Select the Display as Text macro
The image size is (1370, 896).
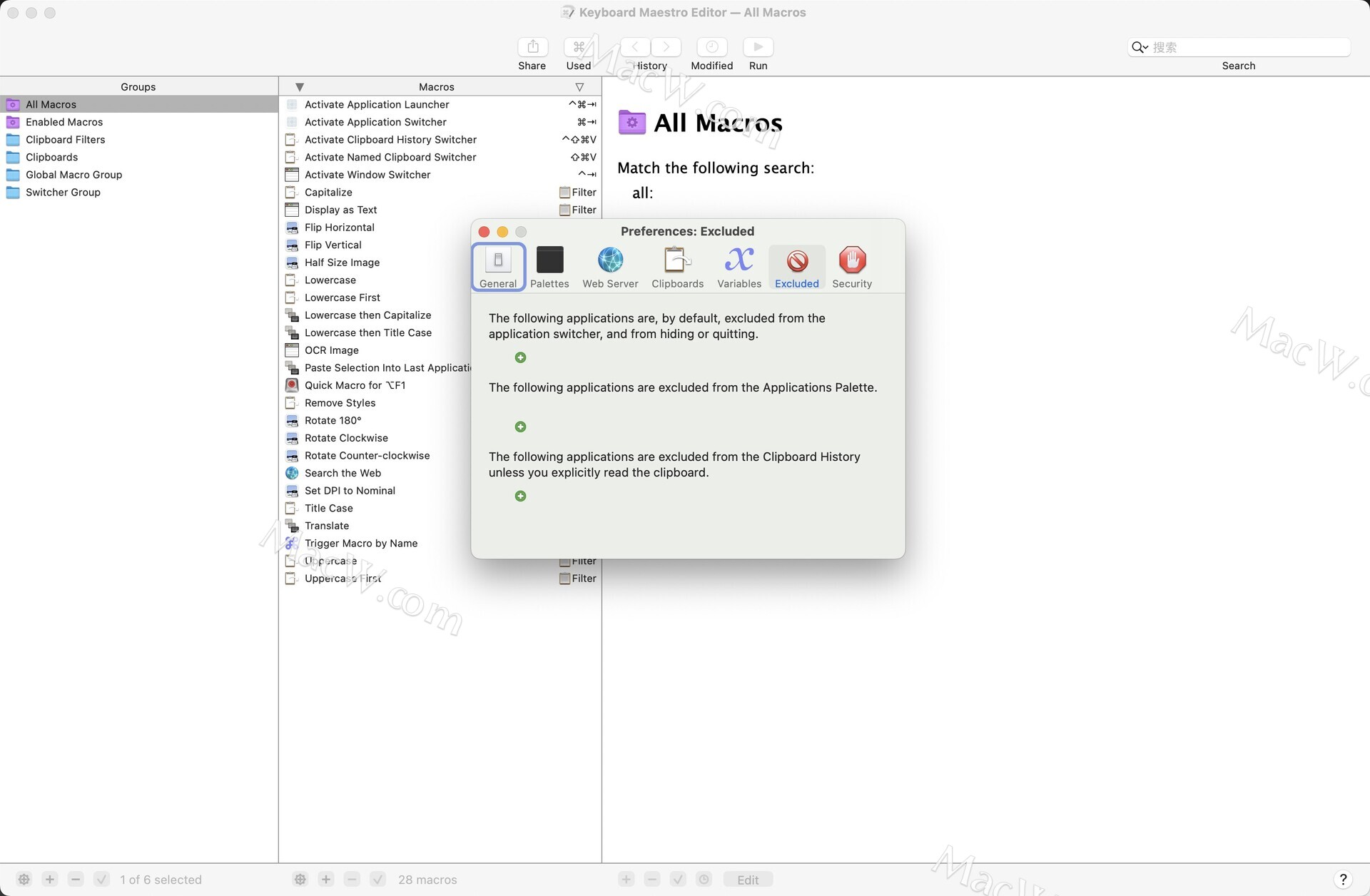click(x=440, y=210)
